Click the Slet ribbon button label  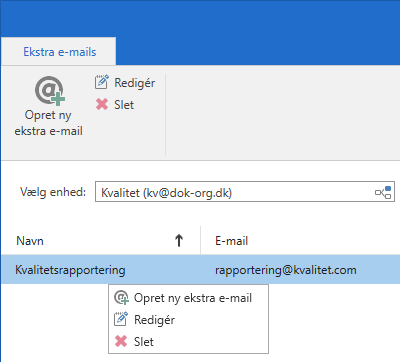(124, 105)
